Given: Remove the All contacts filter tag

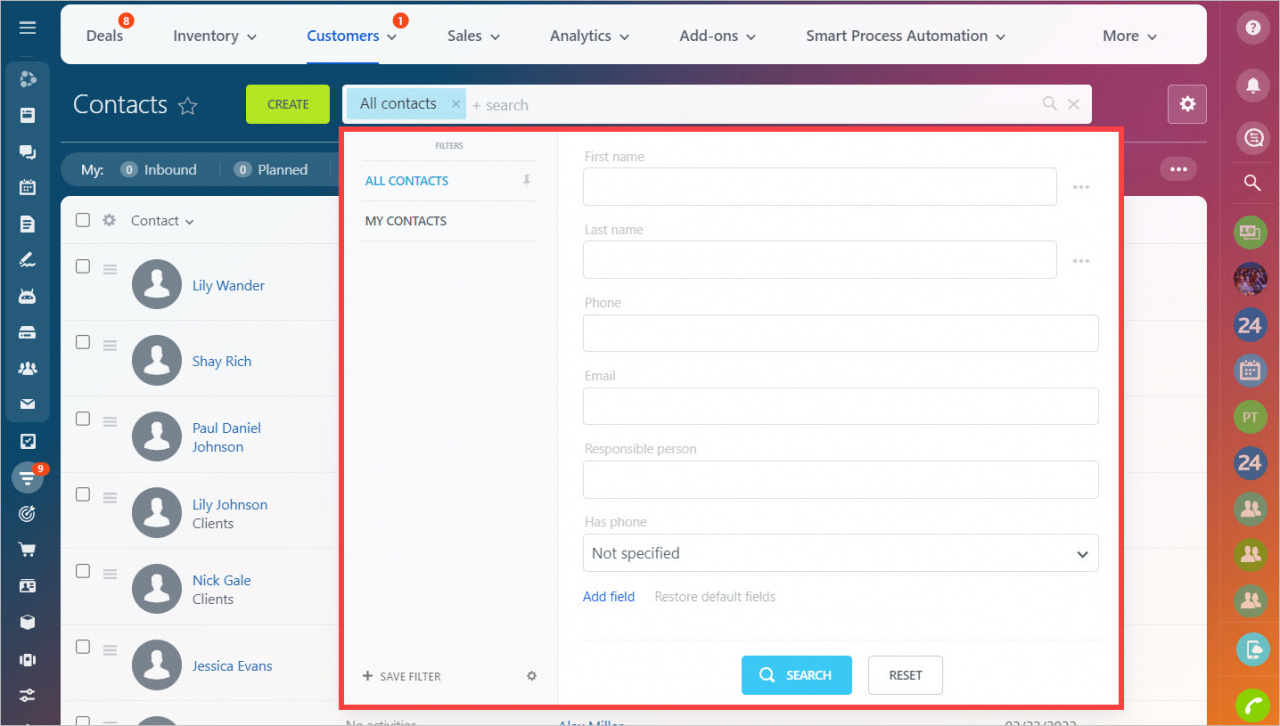Looking at the screenshot, I should click(x=455, y=103).
